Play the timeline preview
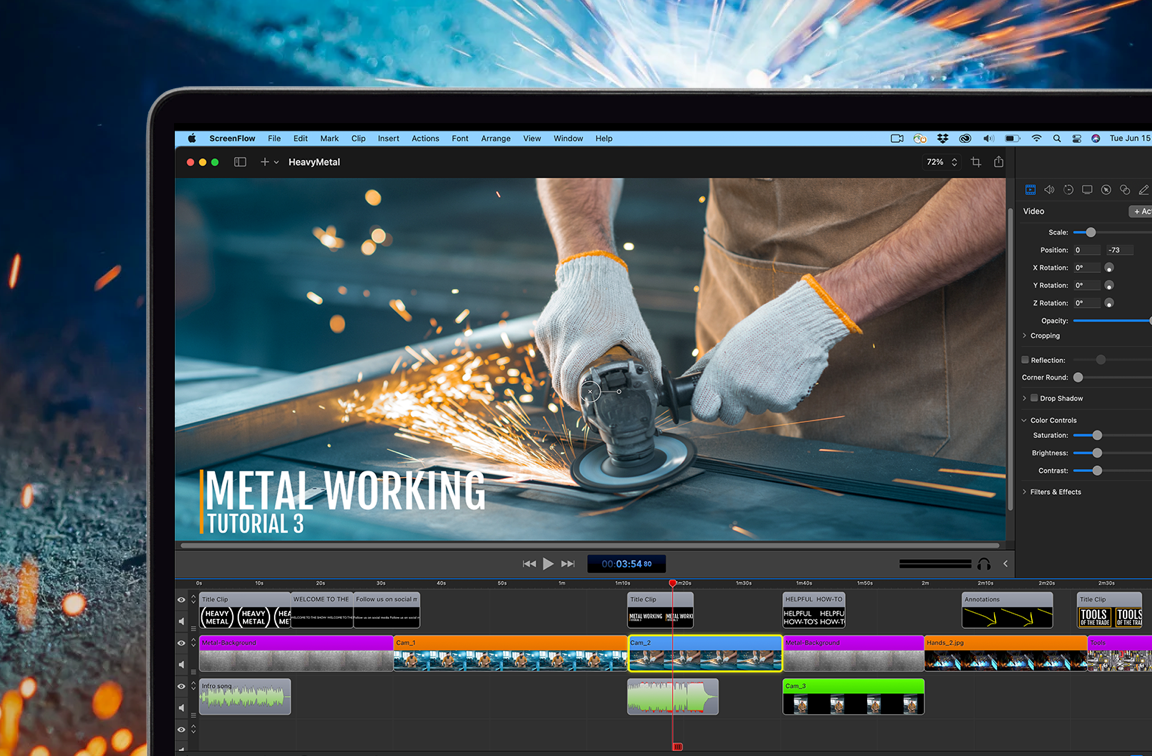The width and height of the screenshot is (1152, 756). tap(548, 564)
